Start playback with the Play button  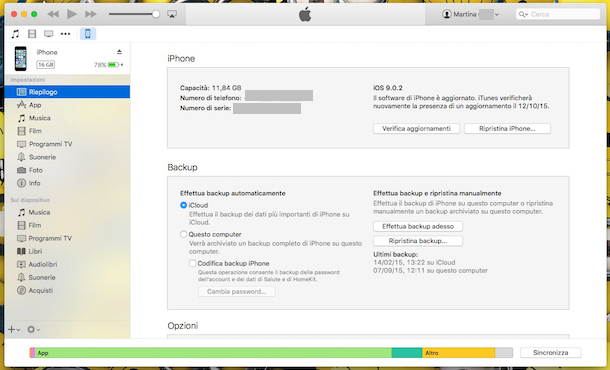pos(72,14)
